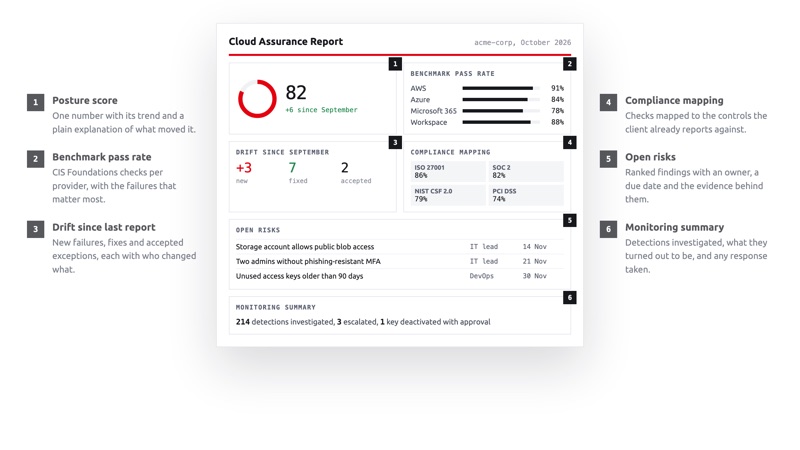The image size is (800, 450).
Task: Select the 'One number with its trend' description
Action: pos(123,122)
